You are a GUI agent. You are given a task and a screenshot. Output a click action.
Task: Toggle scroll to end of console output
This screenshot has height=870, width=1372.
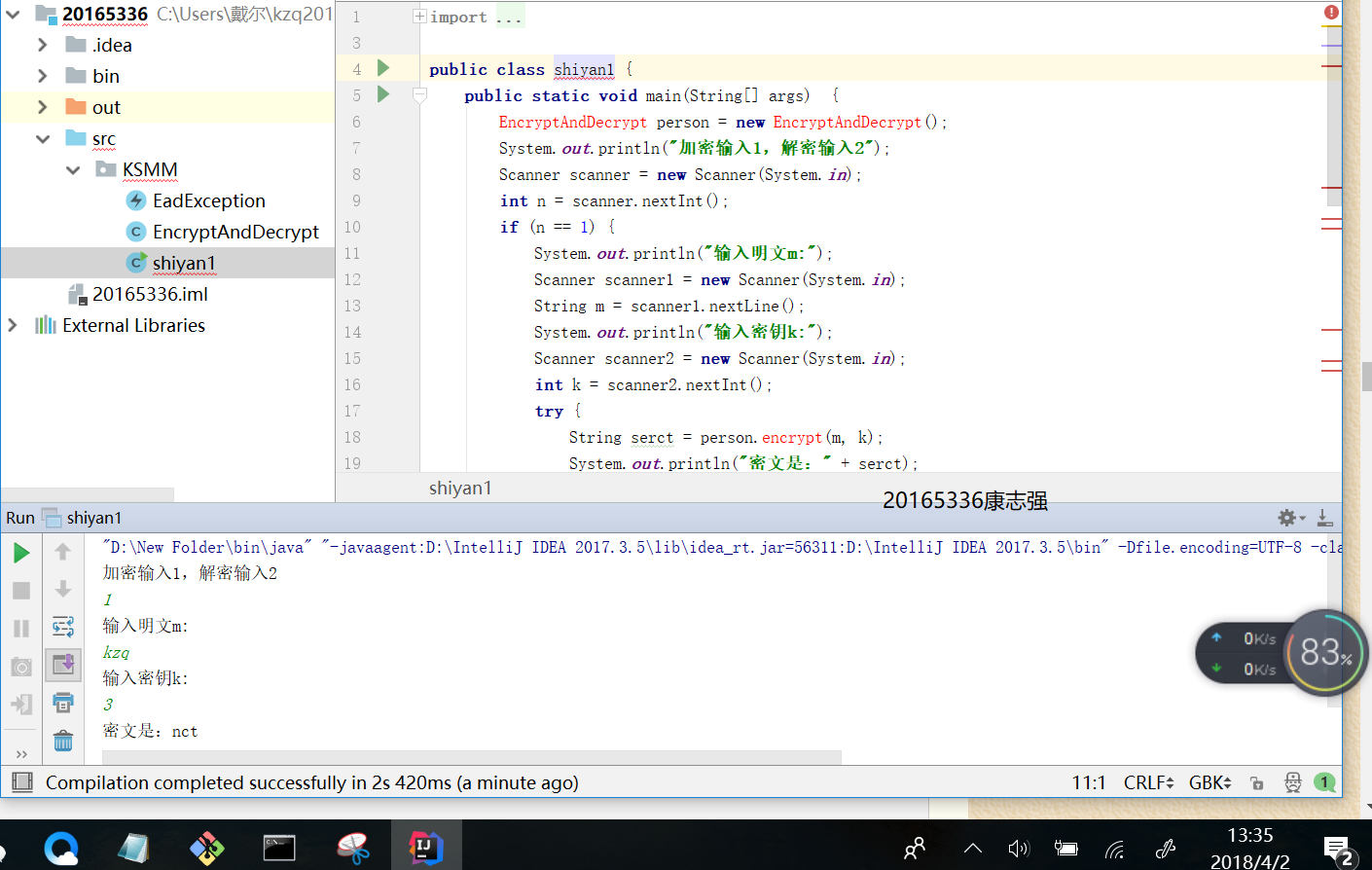[63, 665]
